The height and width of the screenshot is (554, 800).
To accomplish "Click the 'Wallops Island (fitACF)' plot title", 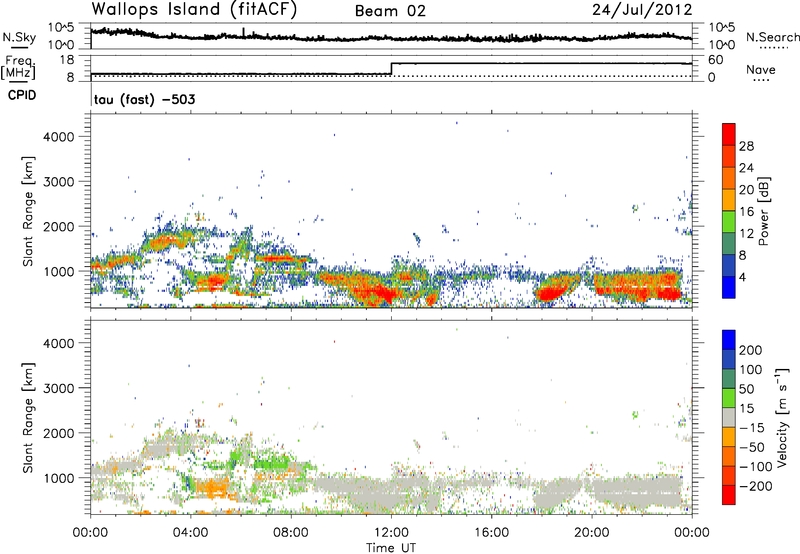I will (194, 10).
